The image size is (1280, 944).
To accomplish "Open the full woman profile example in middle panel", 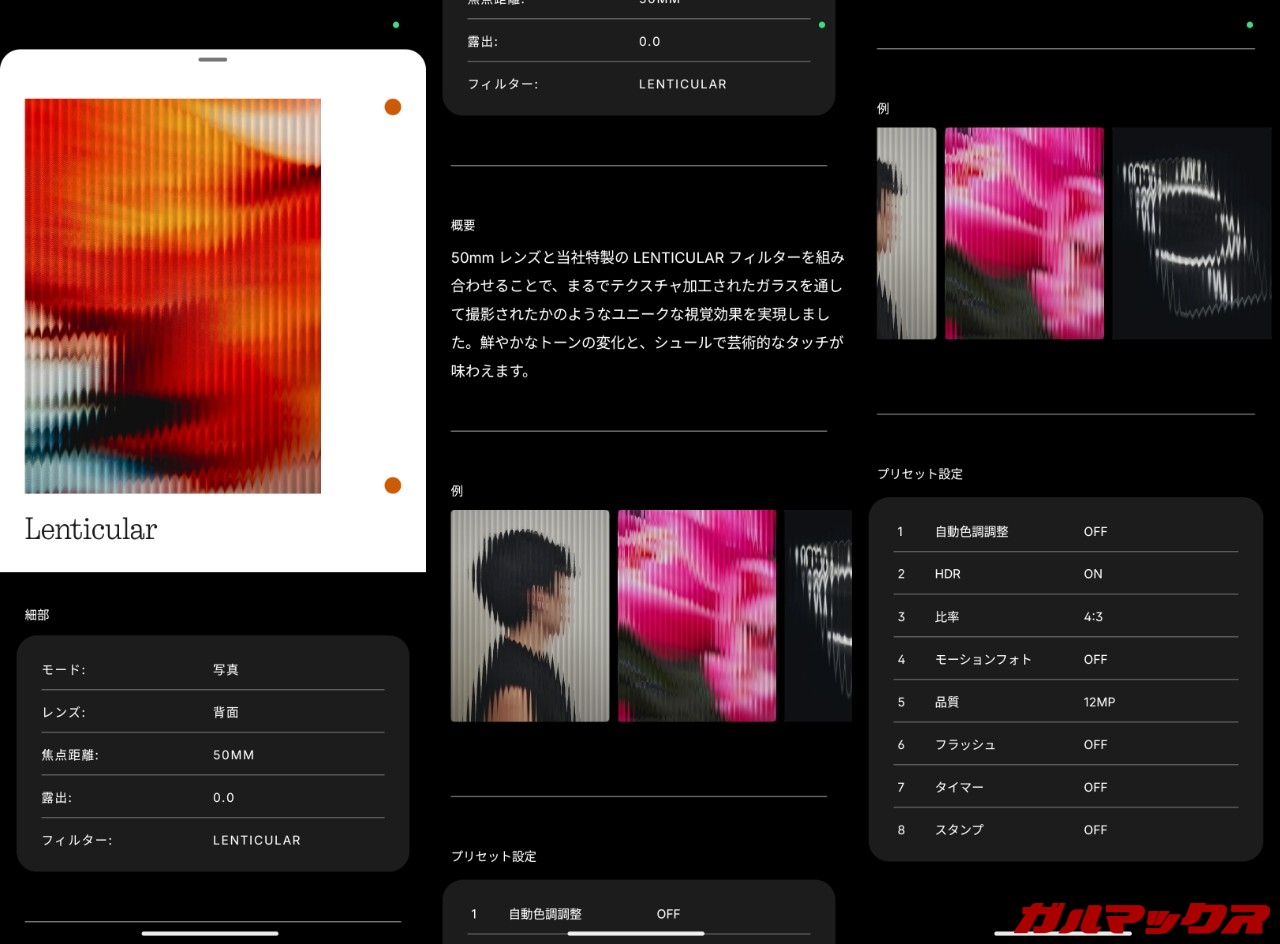I will (530, 616).
